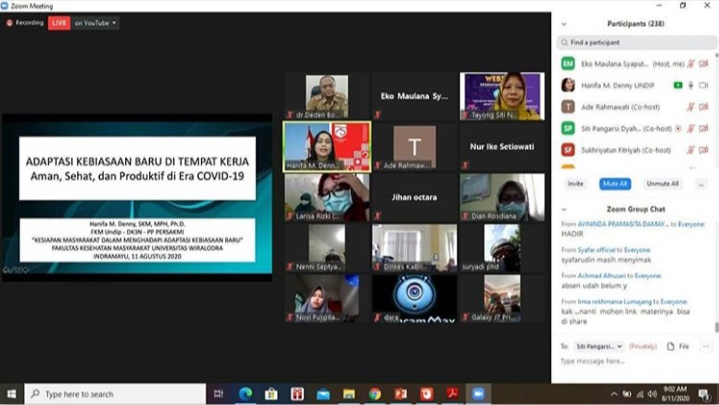This screenshot has width=719, height=405.
Task: Expand the 'on YouTube' live stream dropdown
Action: coord(96,22)
